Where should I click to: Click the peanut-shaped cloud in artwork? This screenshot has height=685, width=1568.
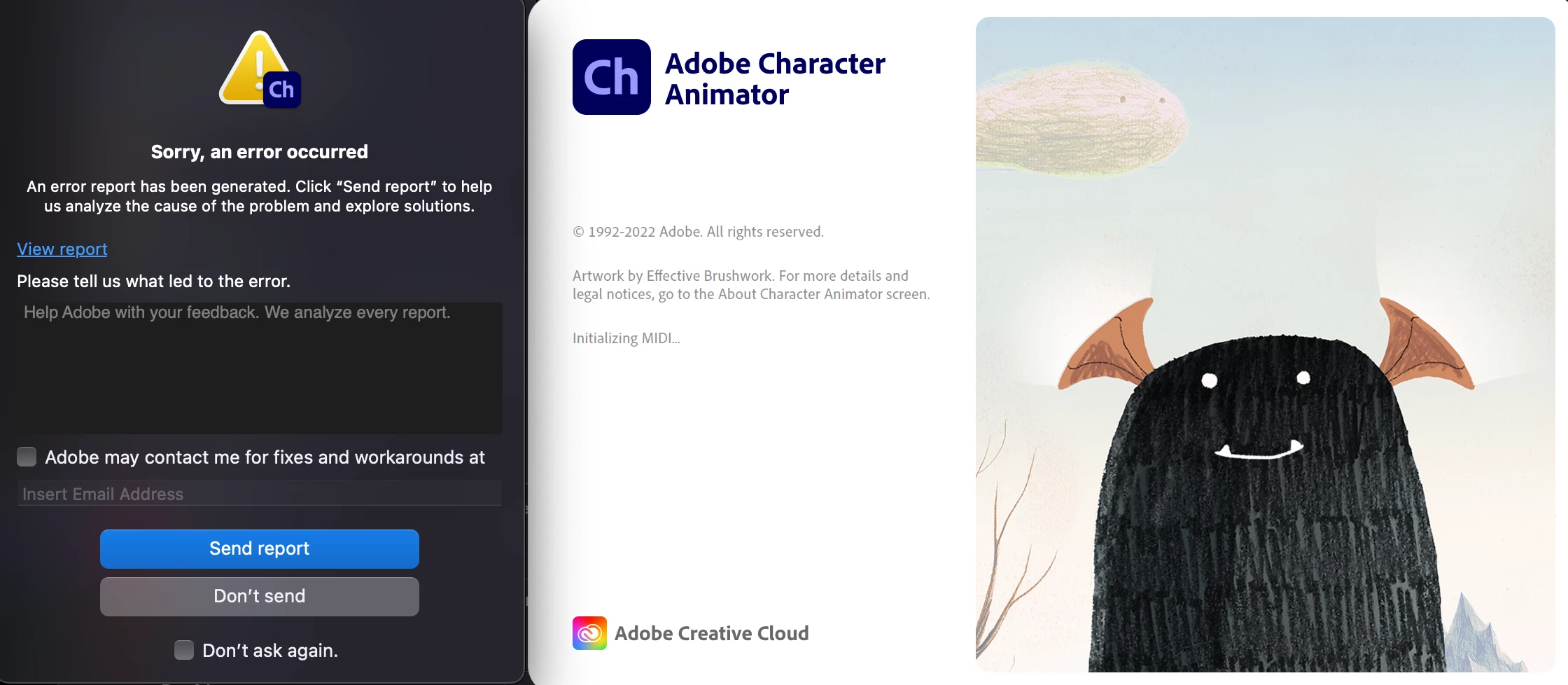1081,120
